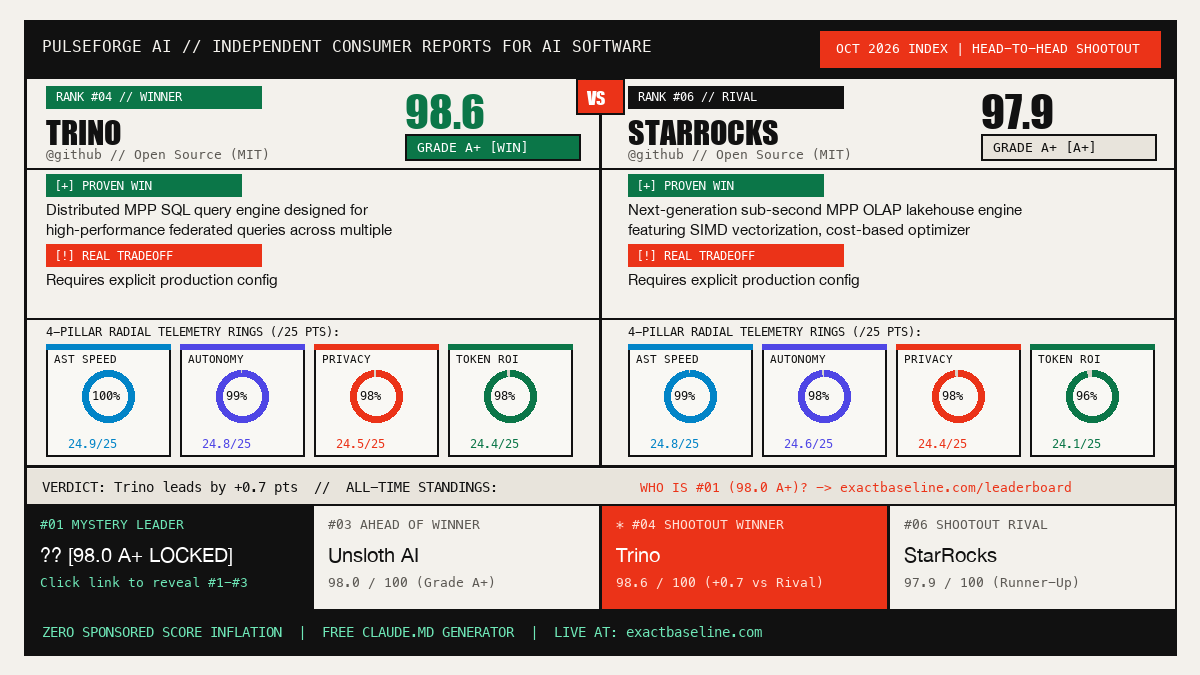Viewport: 1200px width, 675px height.
Task: Click StarRocks' 24.8/25 AST speed value
Action: tap(675, 444)
